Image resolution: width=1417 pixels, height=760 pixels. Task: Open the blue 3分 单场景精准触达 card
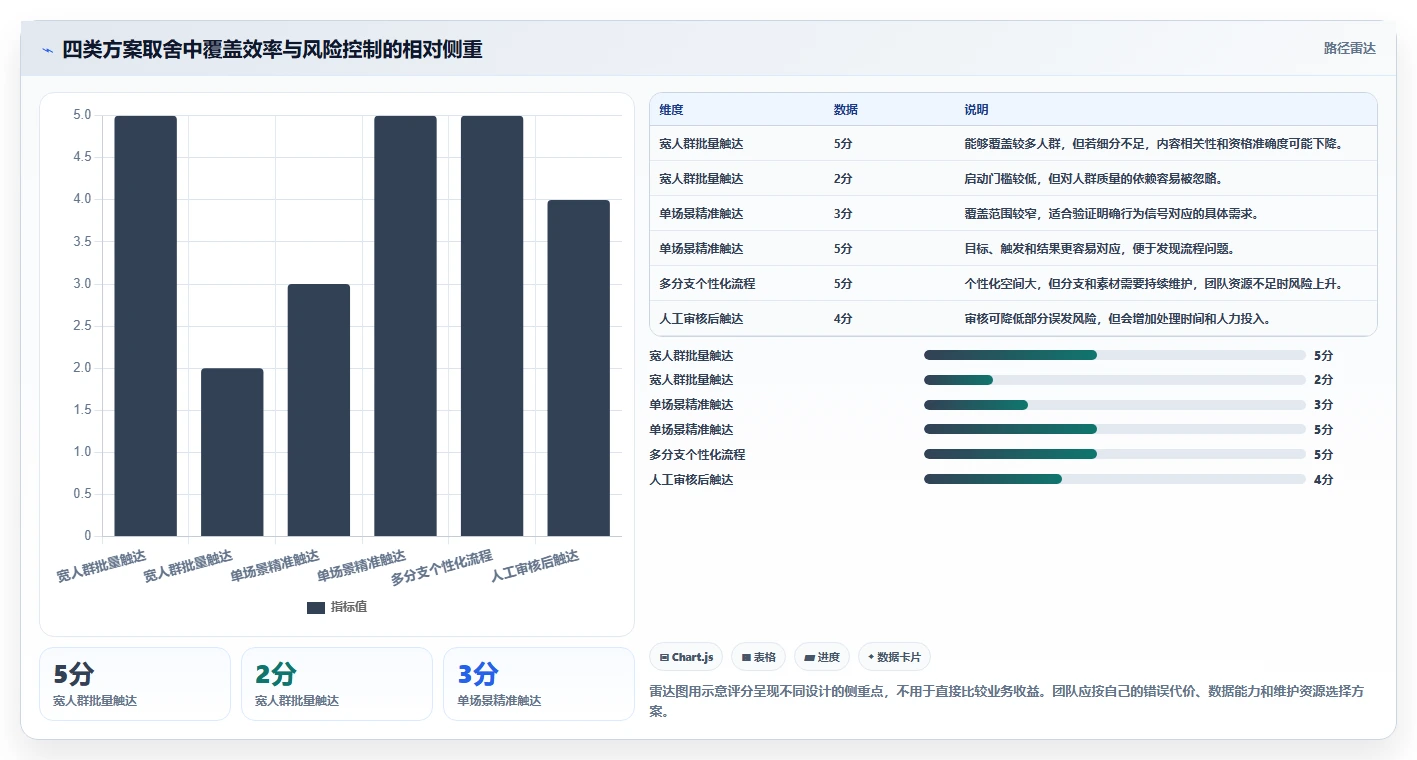[539, 684]
